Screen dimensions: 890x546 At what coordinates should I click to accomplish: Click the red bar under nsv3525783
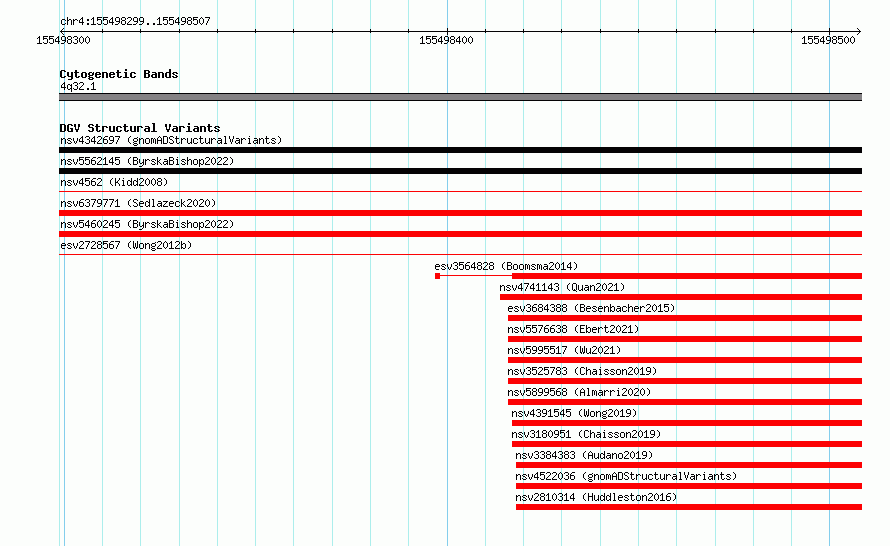point(685,381)
